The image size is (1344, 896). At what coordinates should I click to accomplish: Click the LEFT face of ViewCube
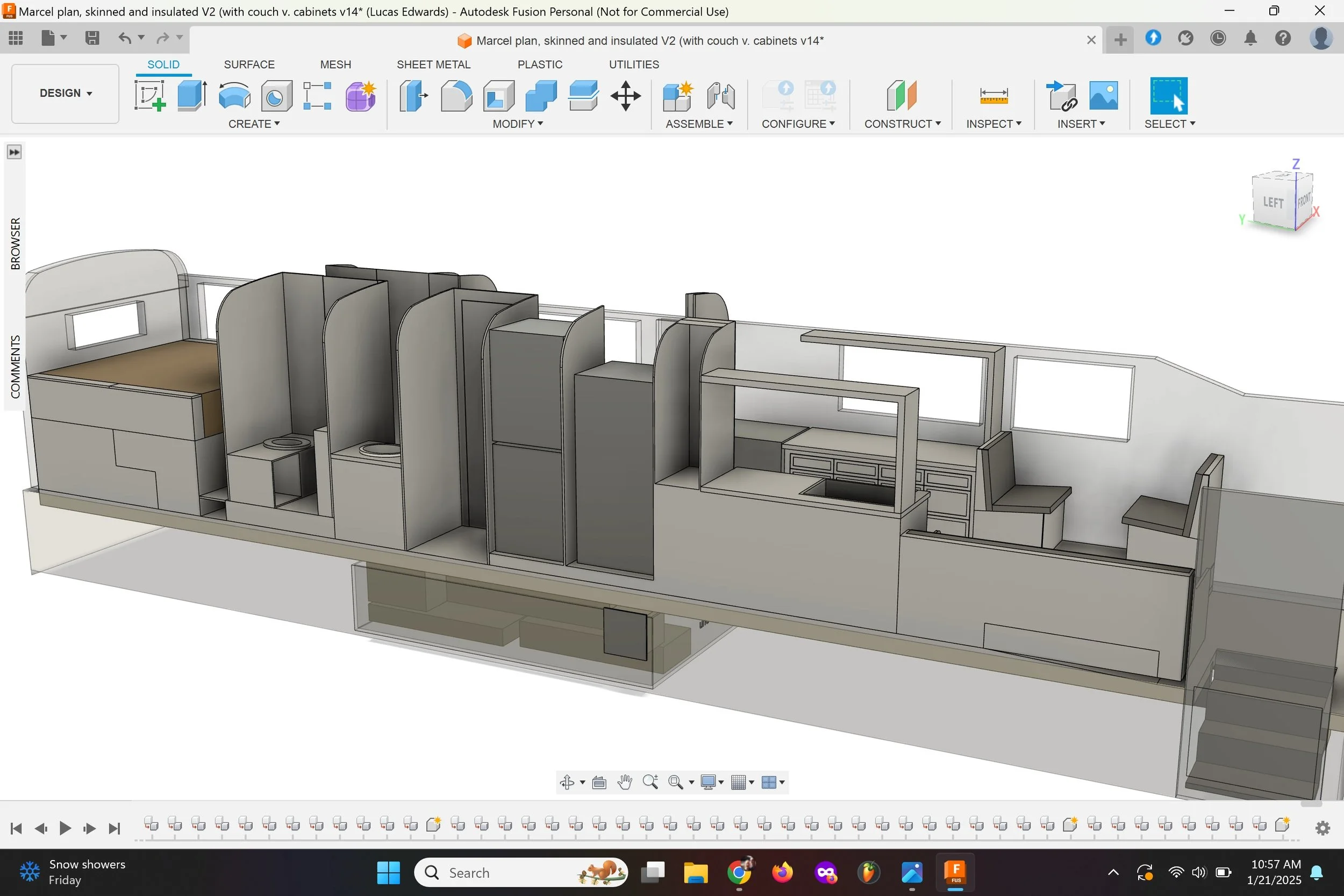(x=1273, y=202)
